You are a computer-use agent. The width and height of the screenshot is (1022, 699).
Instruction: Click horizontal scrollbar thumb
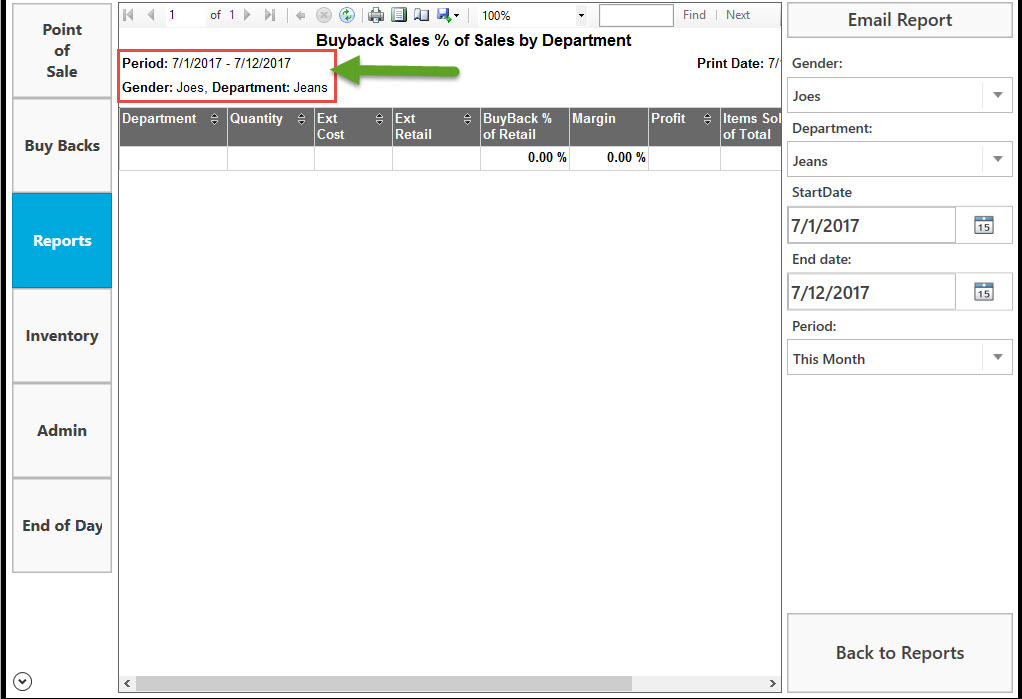click(x=384, y=683)
